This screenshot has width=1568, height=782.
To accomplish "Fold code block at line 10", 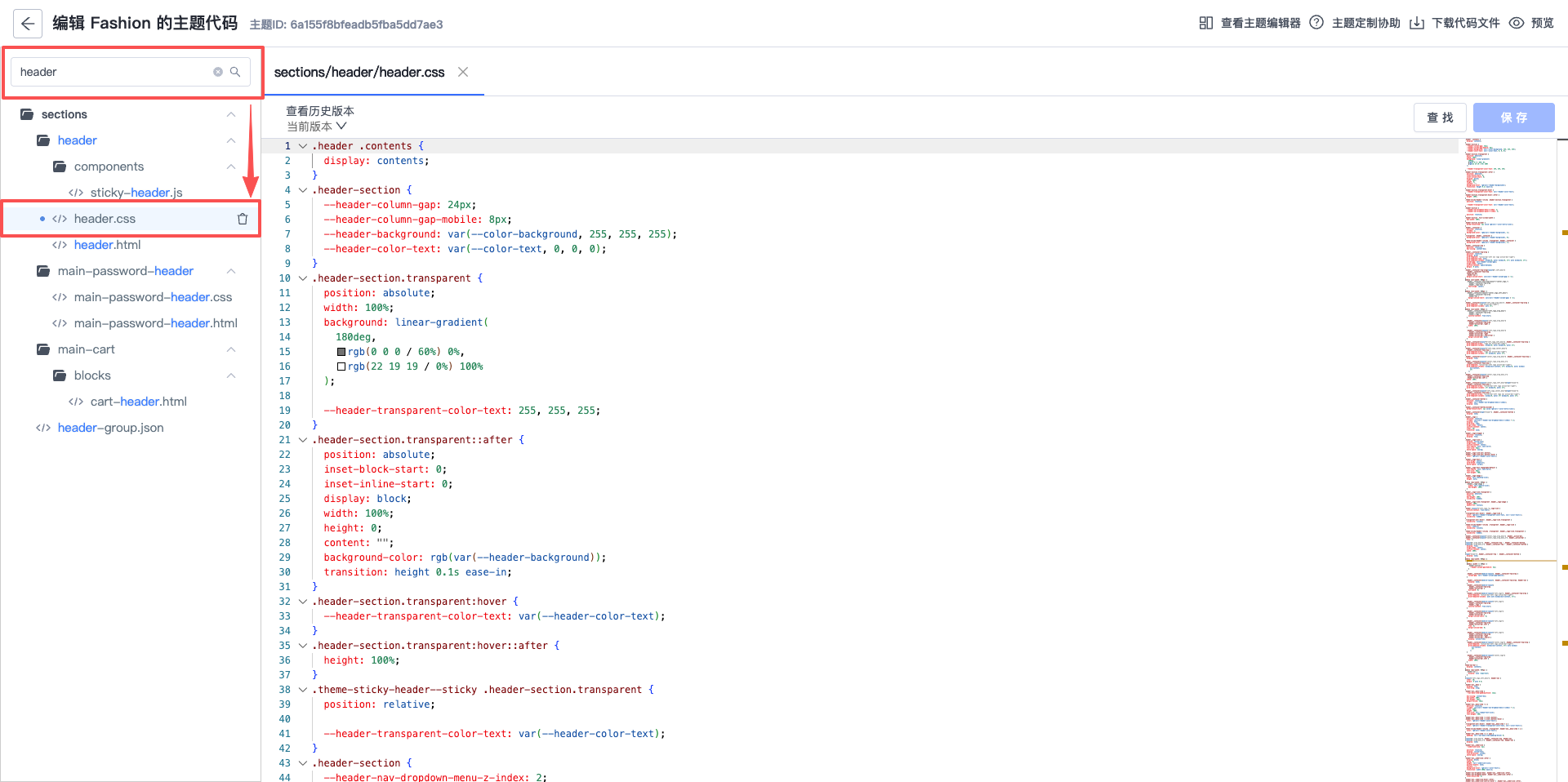I will (303, 278).
